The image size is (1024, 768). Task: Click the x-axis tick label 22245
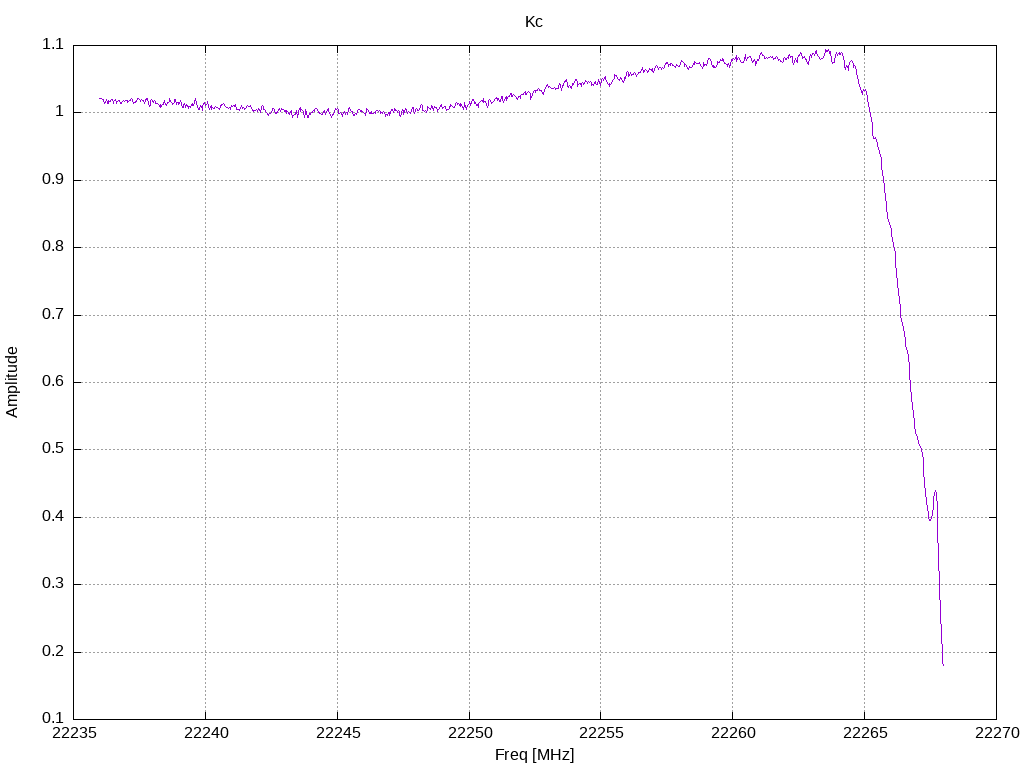[338, 733]
